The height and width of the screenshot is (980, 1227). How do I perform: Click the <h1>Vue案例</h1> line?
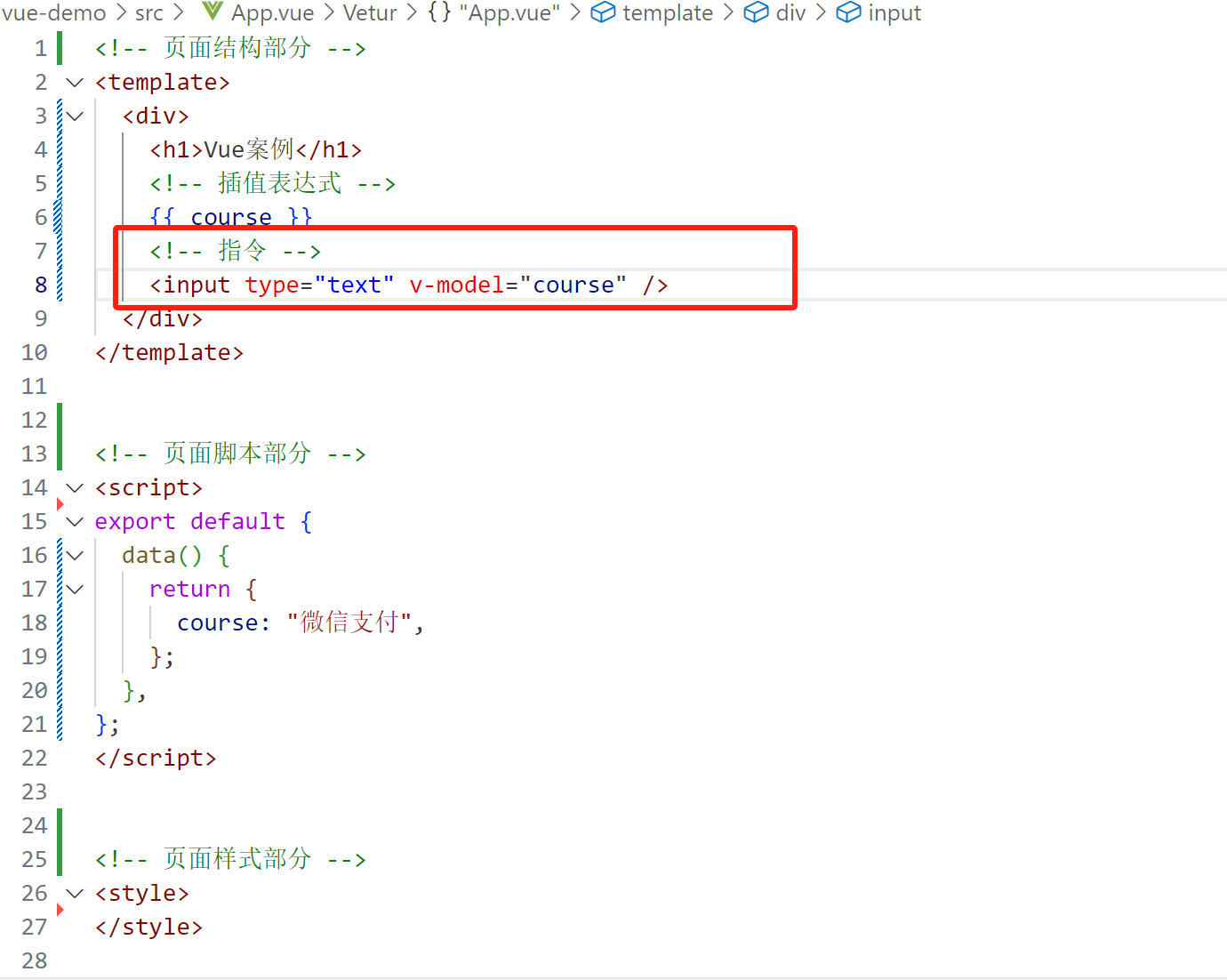pyautogui.click(x=256, y=149)
